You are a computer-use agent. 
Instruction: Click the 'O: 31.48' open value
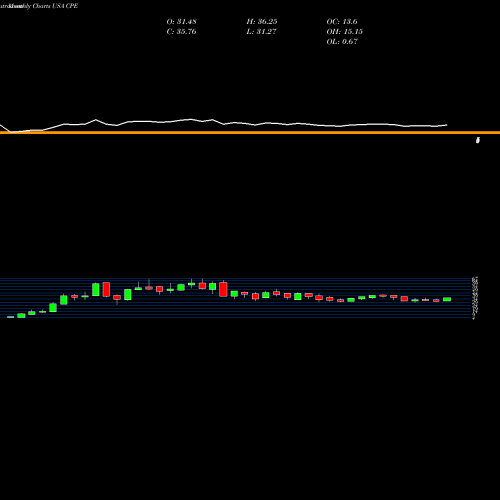point(181,22)
